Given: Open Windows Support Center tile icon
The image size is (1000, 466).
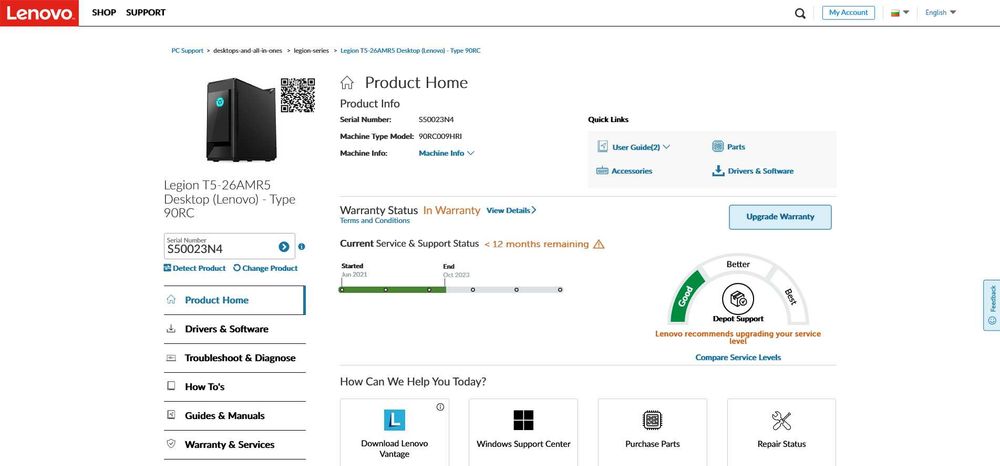Looking at the screenshot, I should point(523,420).
